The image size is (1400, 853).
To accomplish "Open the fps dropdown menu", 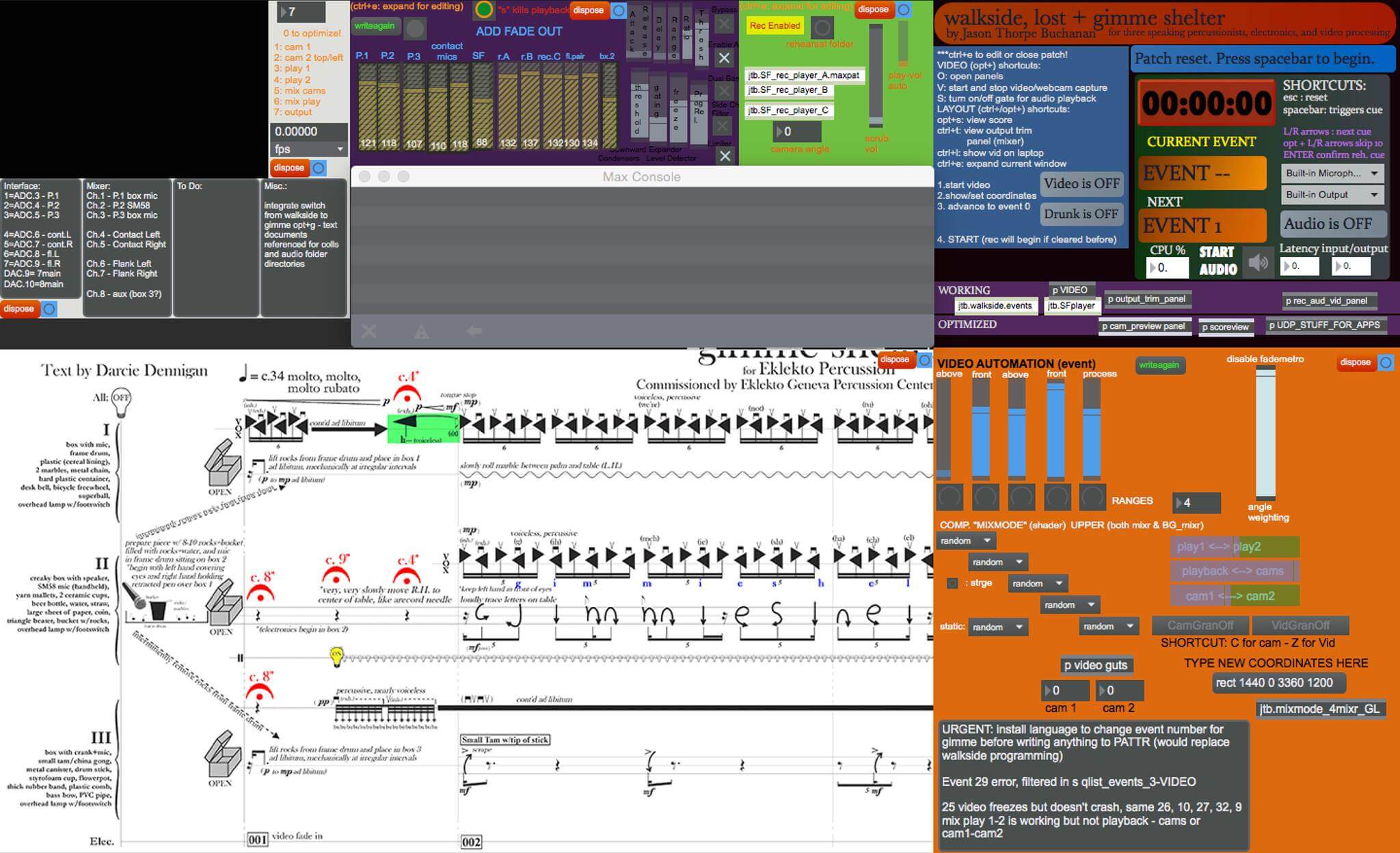I will click(x=309, y=149).
